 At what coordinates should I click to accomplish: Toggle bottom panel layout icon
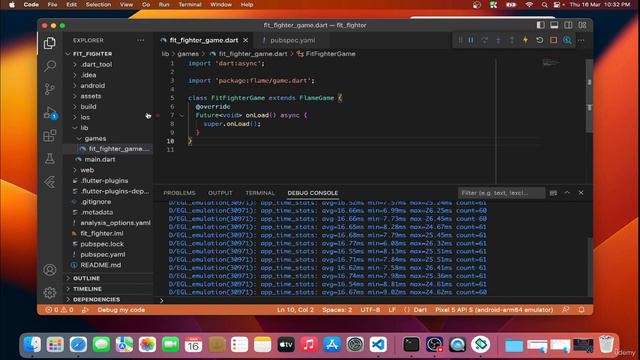554,25
